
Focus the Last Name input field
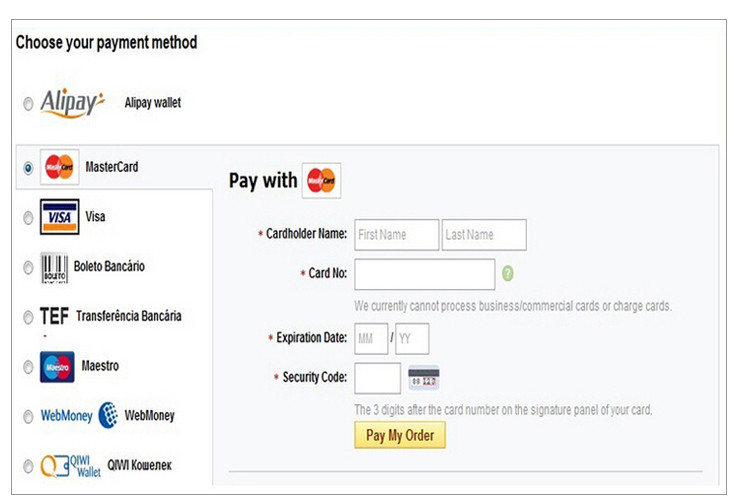pos(484,235)
